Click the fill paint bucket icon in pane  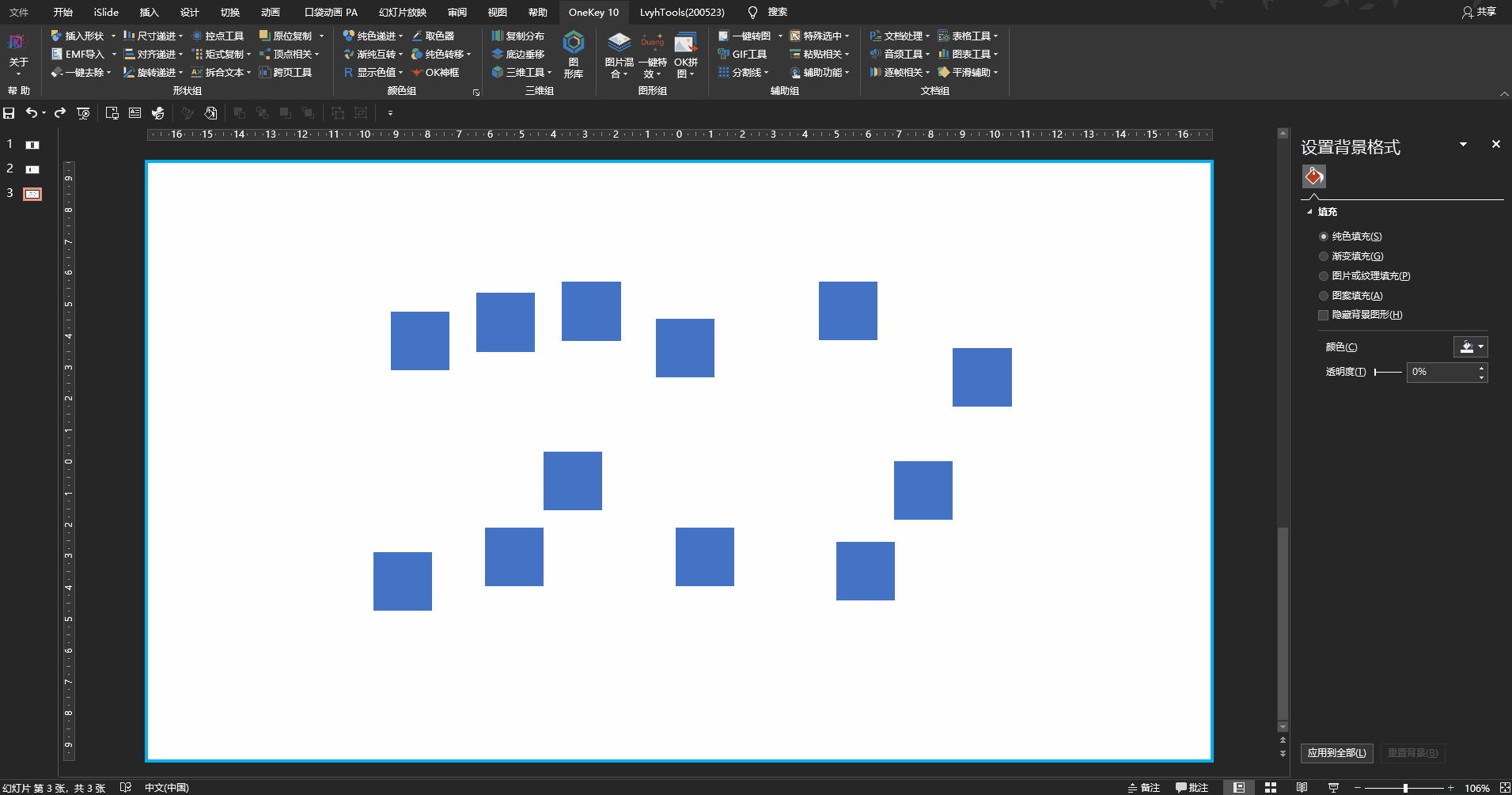pos(1313,176)
